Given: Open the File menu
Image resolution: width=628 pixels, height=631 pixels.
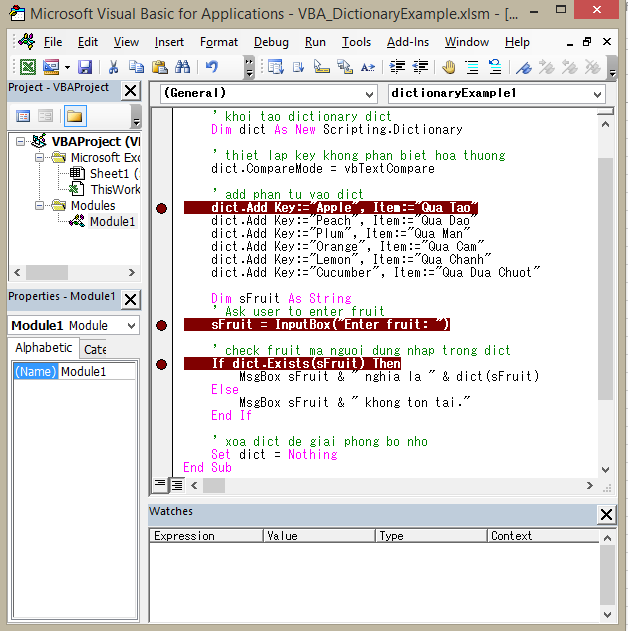Looking at the screenshot, I should (53, 42).
